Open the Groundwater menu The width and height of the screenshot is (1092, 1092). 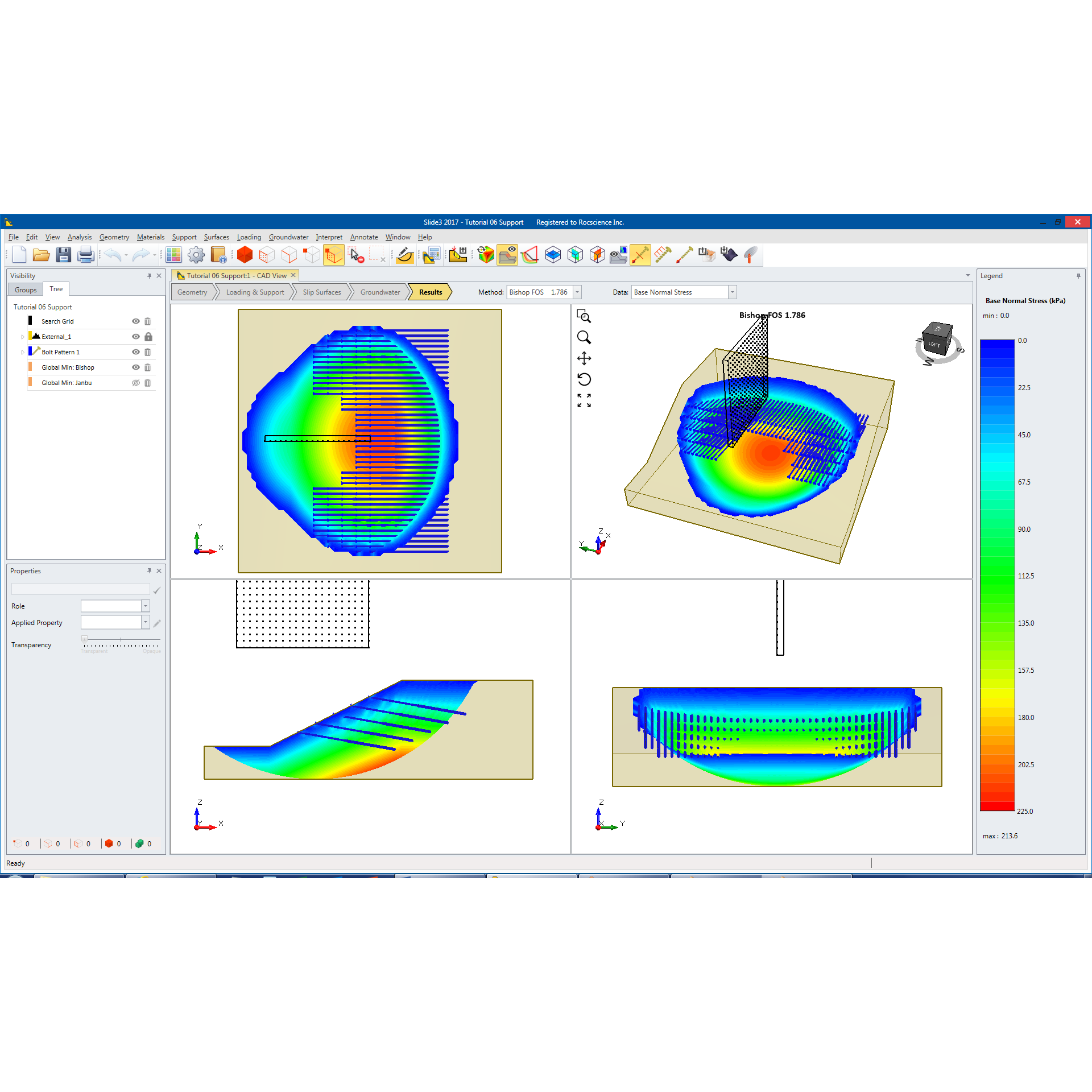tap(289, 237)
